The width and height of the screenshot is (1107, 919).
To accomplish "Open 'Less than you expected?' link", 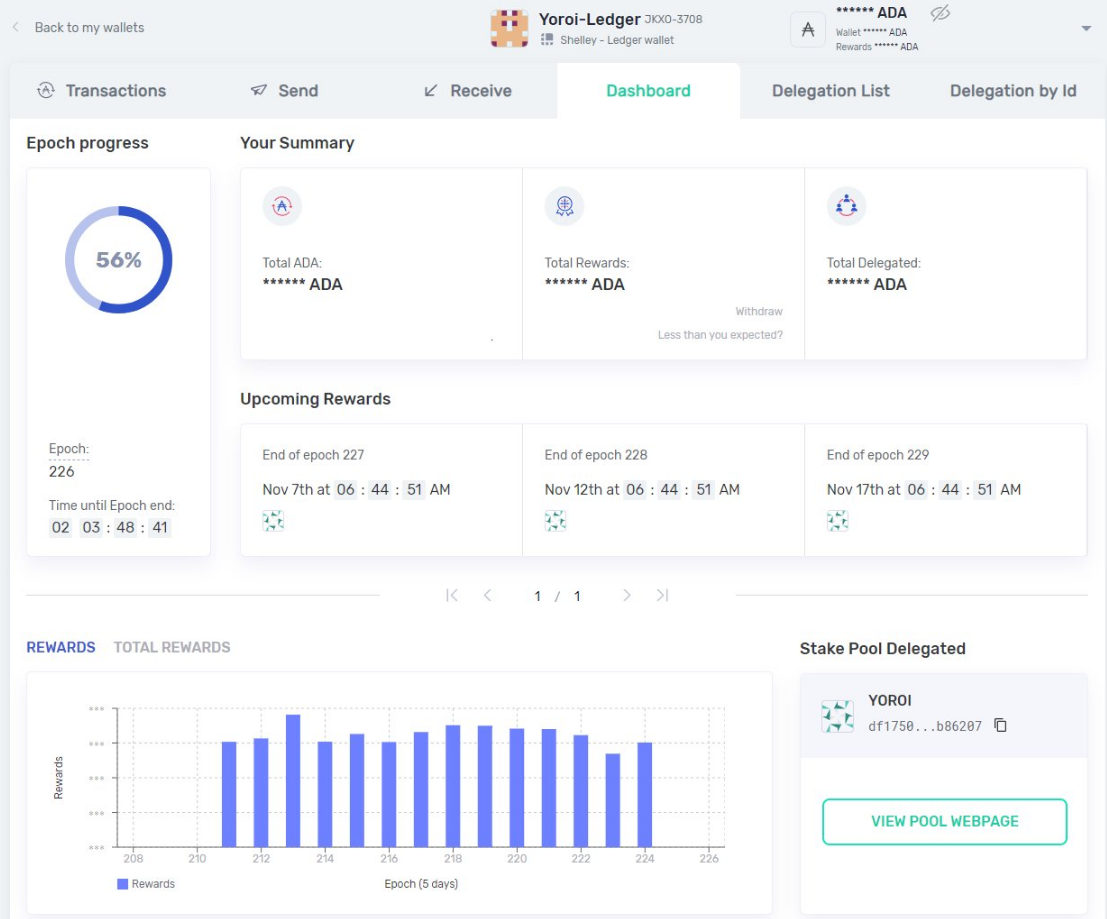I will (x=720, y=335).
